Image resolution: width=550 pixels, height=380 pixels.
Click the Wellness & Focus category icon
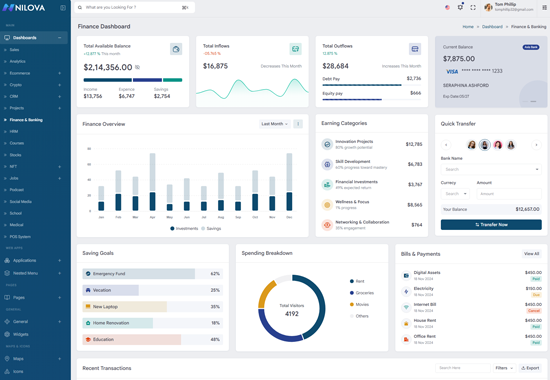point(327,205)
